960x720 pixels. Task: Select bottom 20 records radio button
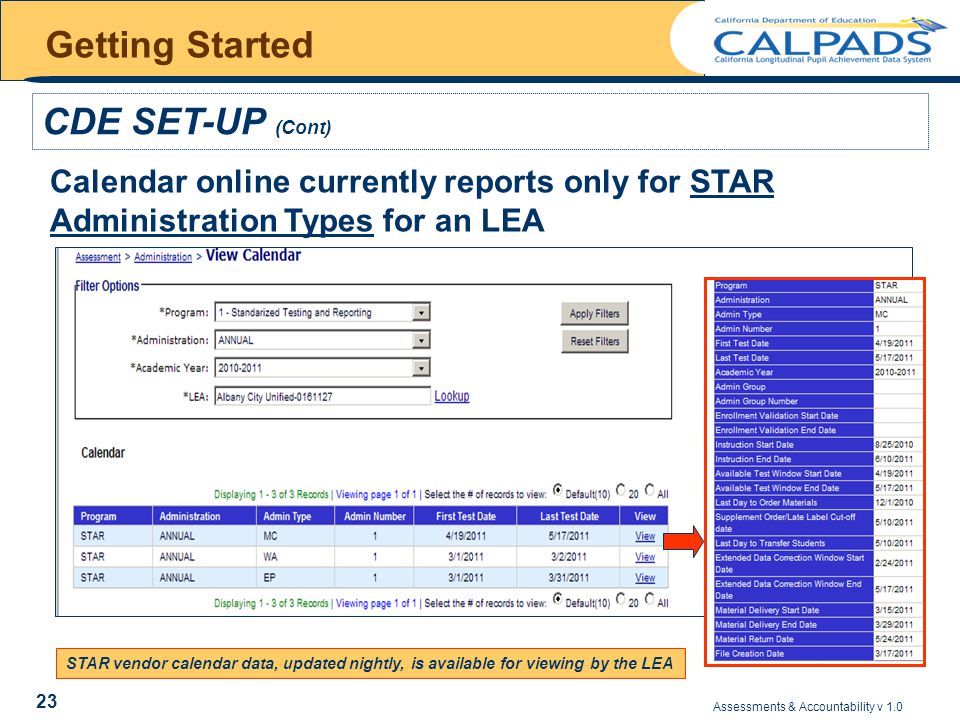click(x=621, y=599)
